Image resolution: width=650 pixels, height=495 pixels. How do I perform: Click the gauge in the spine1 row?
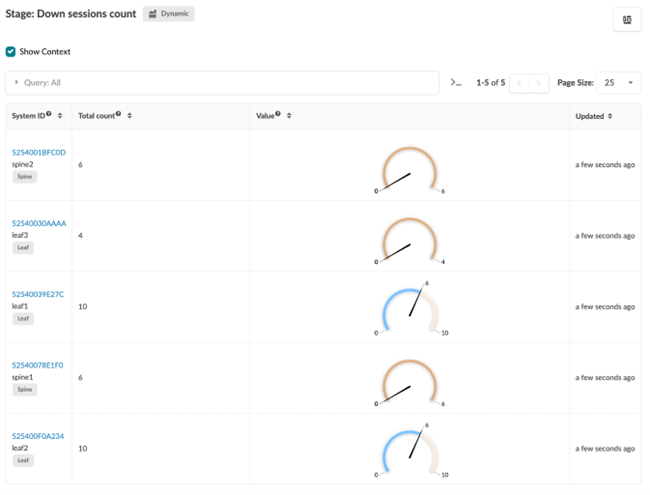click(410, 382)
